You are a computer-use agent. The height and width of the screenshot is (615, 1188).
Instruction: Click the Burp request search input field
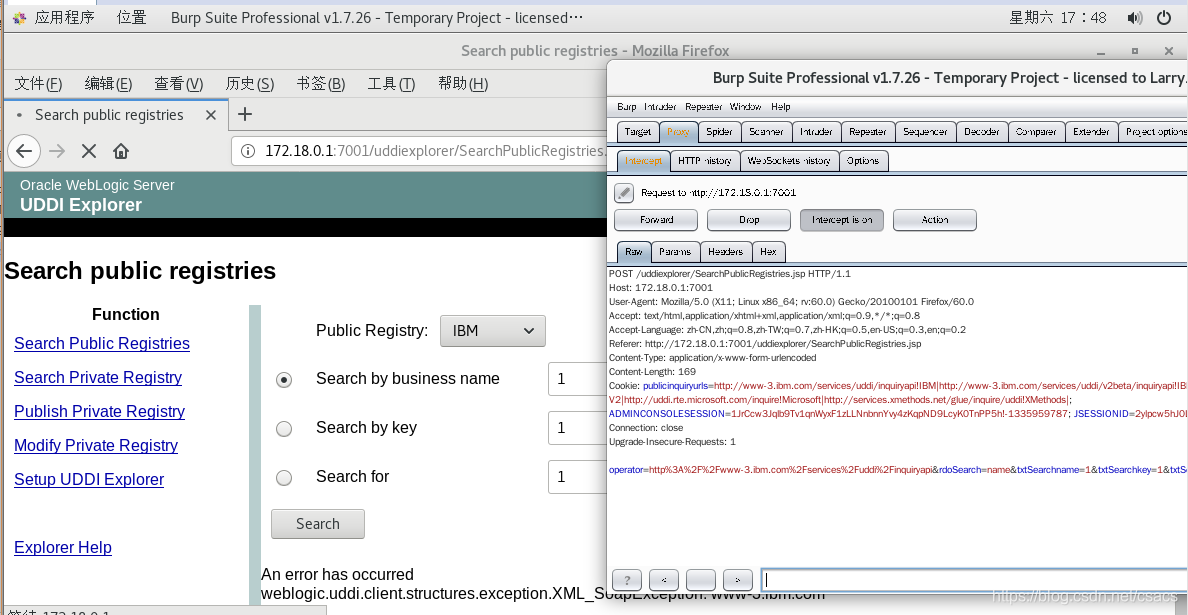click(974, 580)
